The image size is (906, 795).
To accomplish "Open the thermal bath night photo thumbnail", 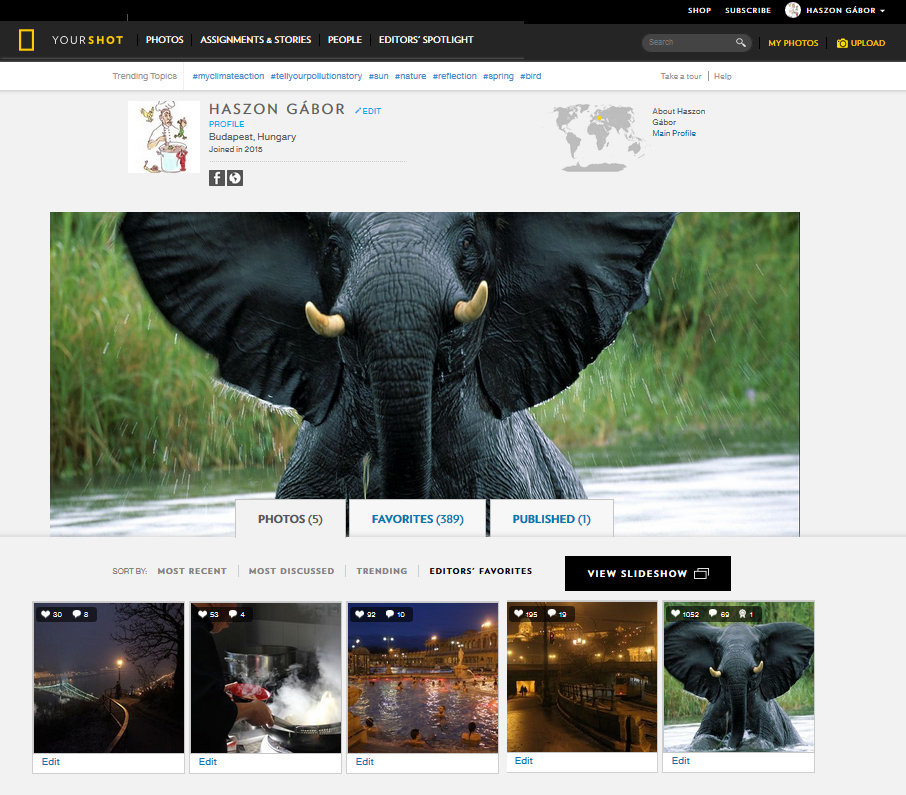I will [422, 677].
